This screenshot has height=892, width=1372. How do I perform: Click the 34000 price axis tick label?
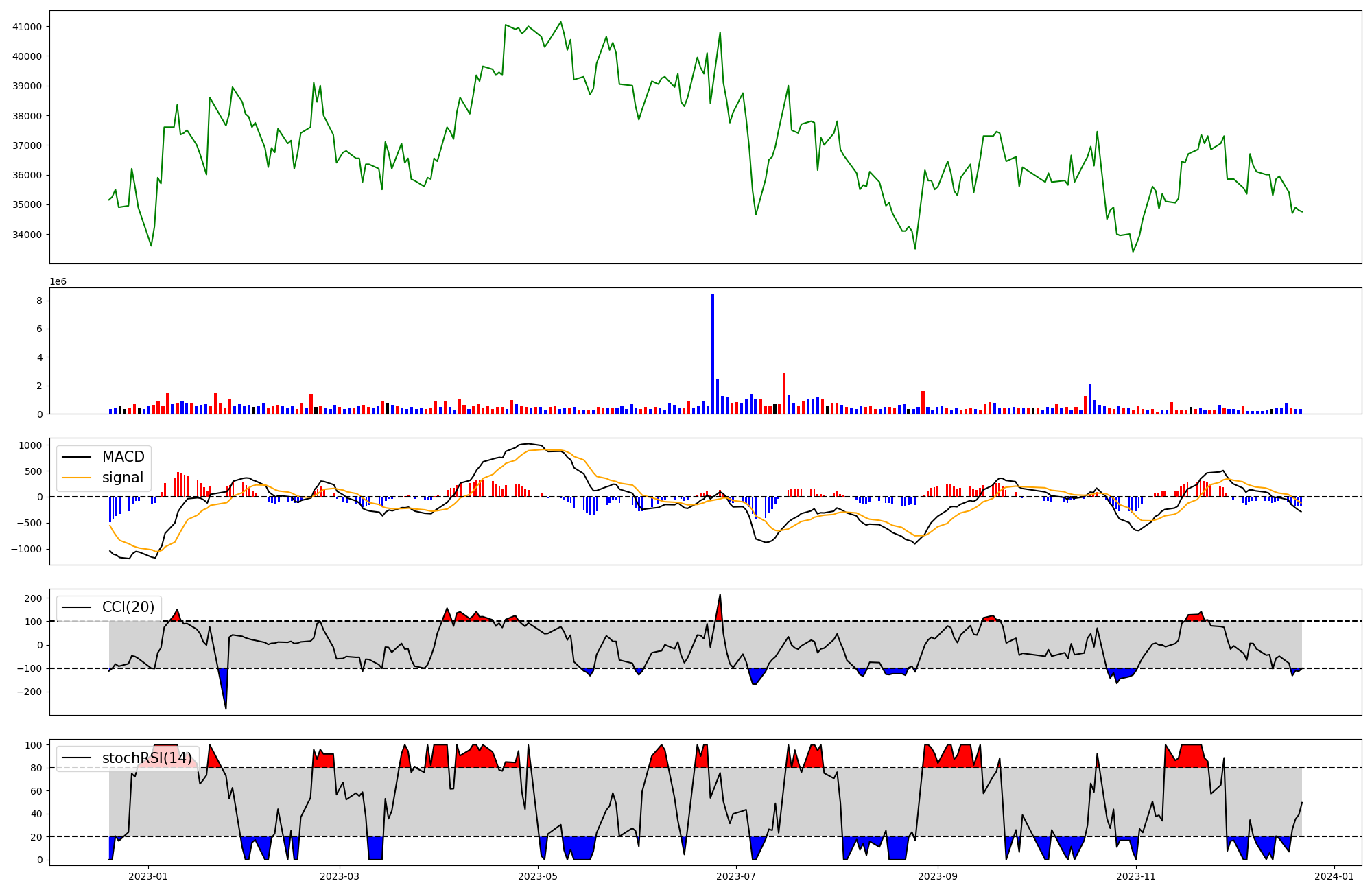click(x=27, y=235)
